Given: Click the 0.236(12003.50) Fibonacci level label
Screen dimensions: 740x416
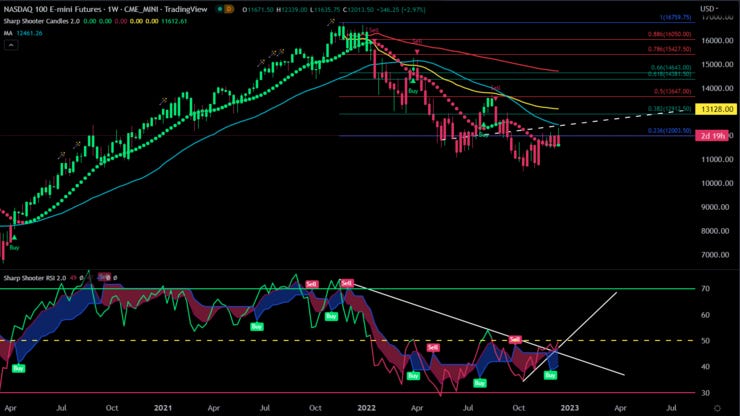Looking at the screenshot, I should point(669,131).
